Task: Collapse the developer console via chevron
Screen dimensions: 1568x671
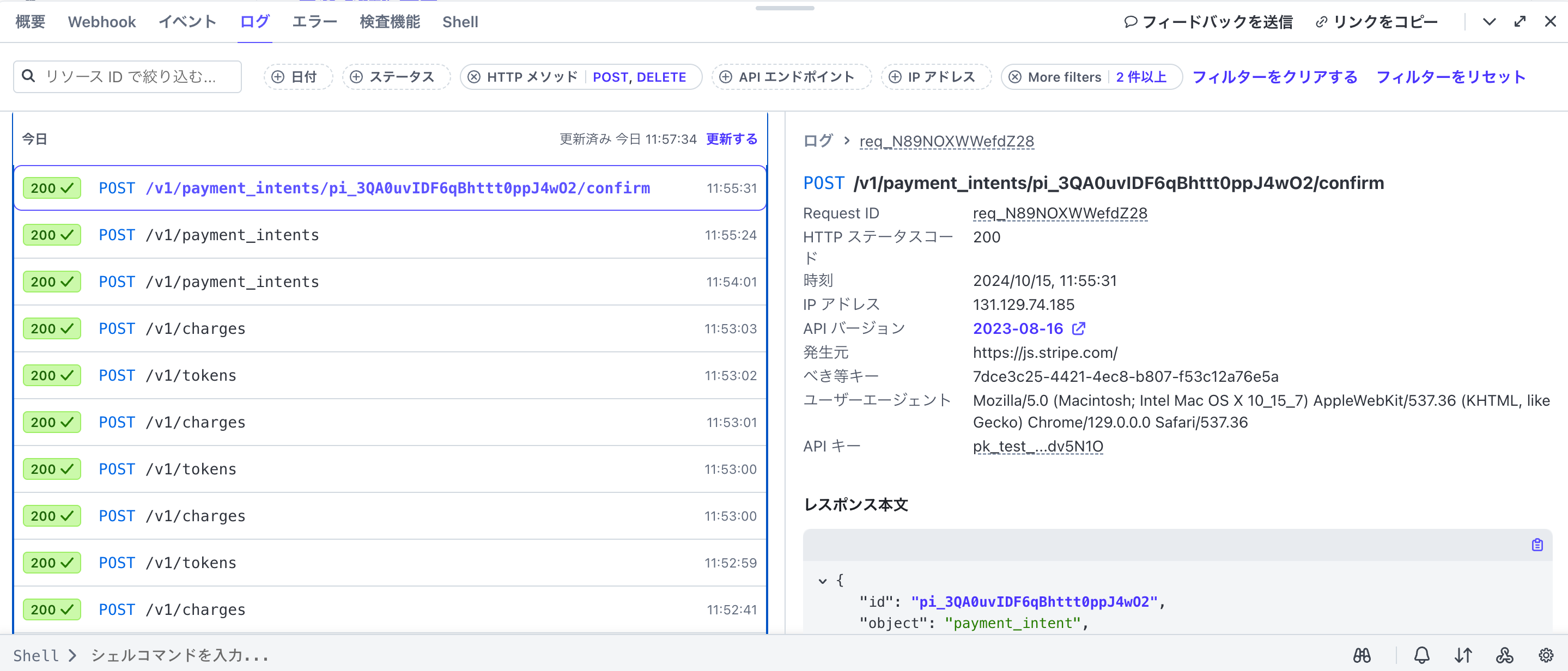Action: coord(1489,22)
